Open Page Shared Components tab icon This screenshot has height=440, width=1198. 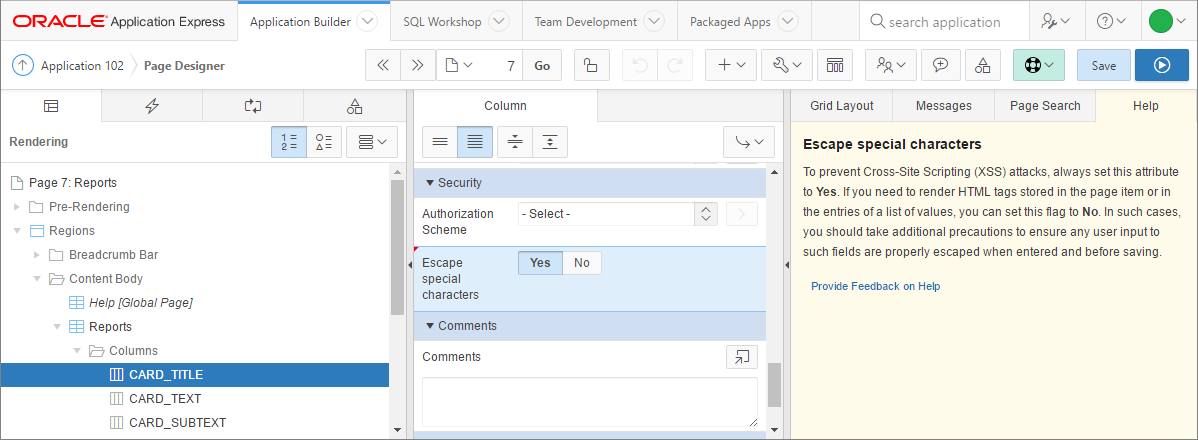pos(354,106)
